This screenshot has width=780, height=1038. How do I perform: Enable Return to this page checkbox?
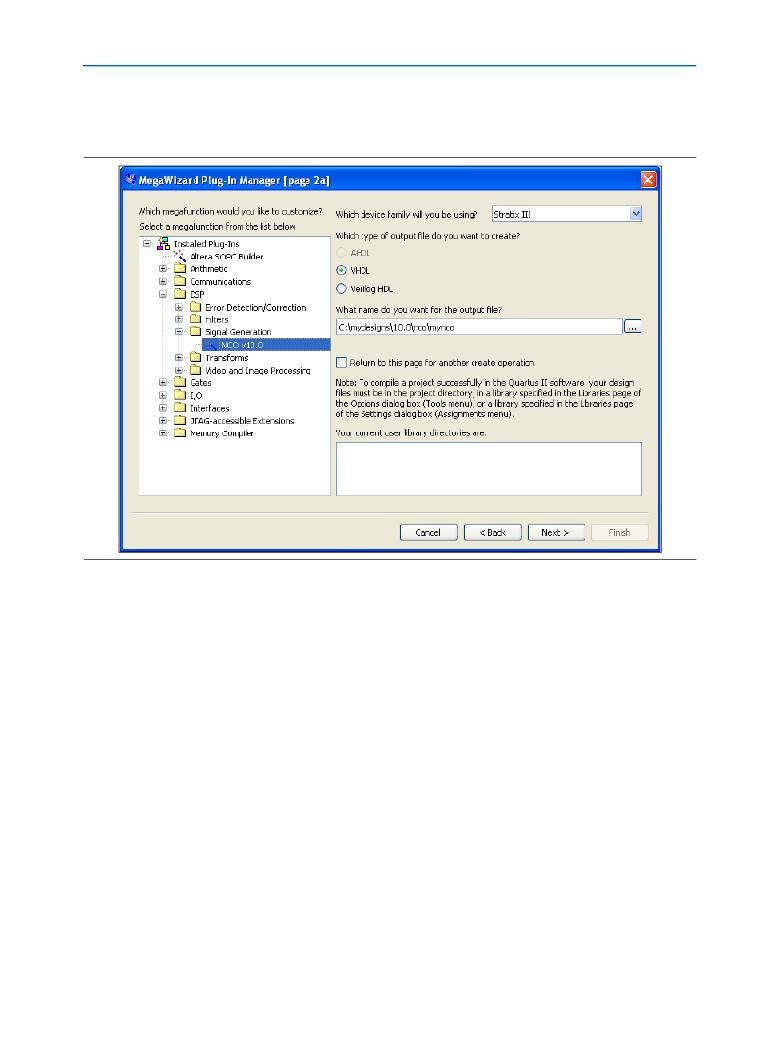coord(342,362)
